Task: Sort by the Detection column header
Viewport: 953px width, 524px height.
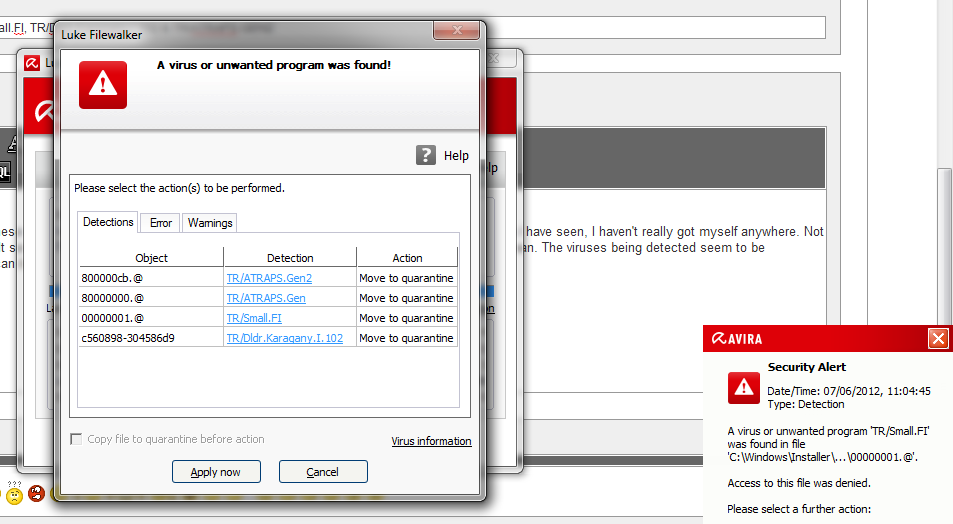Action: 290,258
